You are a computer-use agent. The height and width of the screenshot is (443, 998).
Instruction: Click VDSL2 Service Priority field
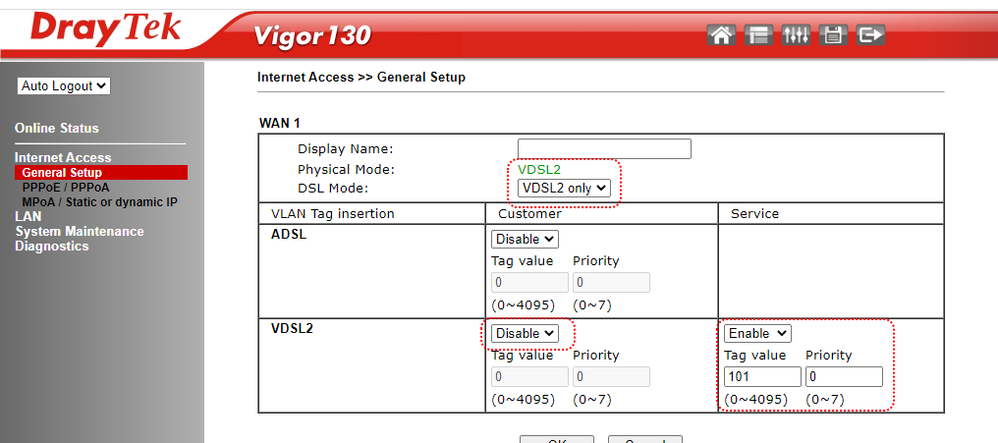click(x=844, y=377)
